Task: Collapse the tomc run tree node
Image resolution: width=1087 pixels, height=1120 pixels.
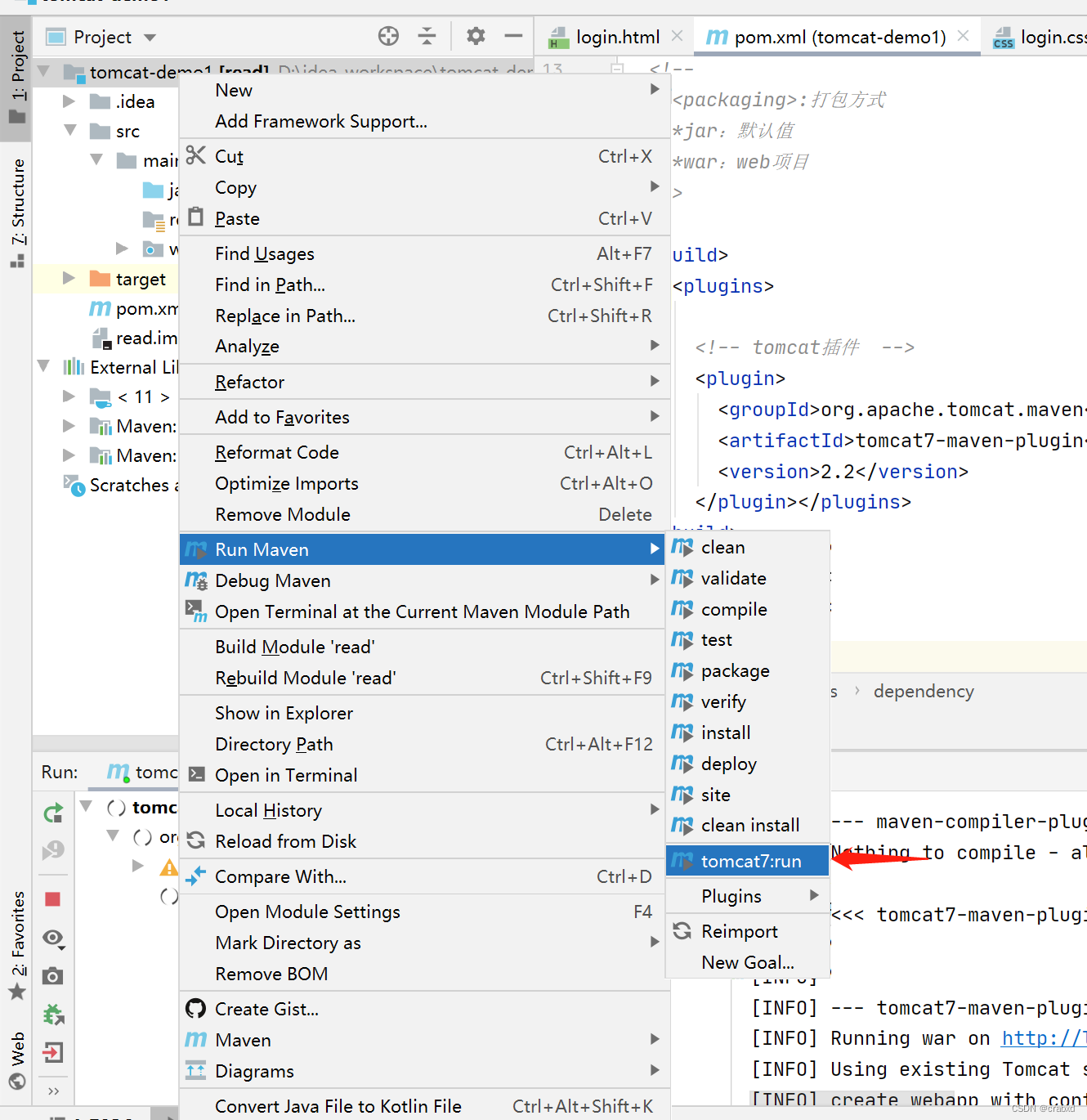Action: coord(86,807)
